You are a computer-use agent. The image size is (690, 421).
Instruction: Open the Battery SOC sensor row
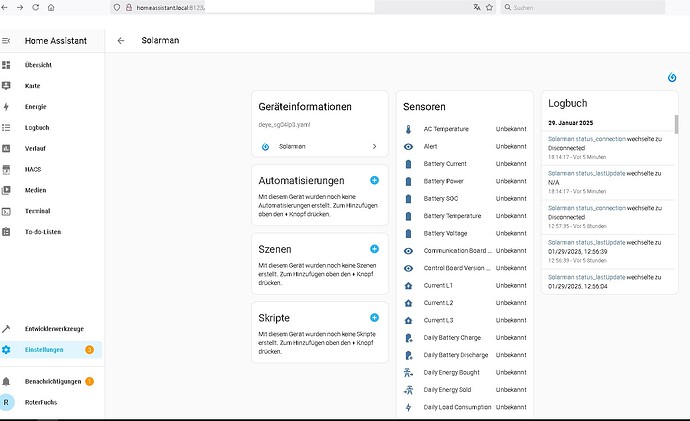pos(465,199)
